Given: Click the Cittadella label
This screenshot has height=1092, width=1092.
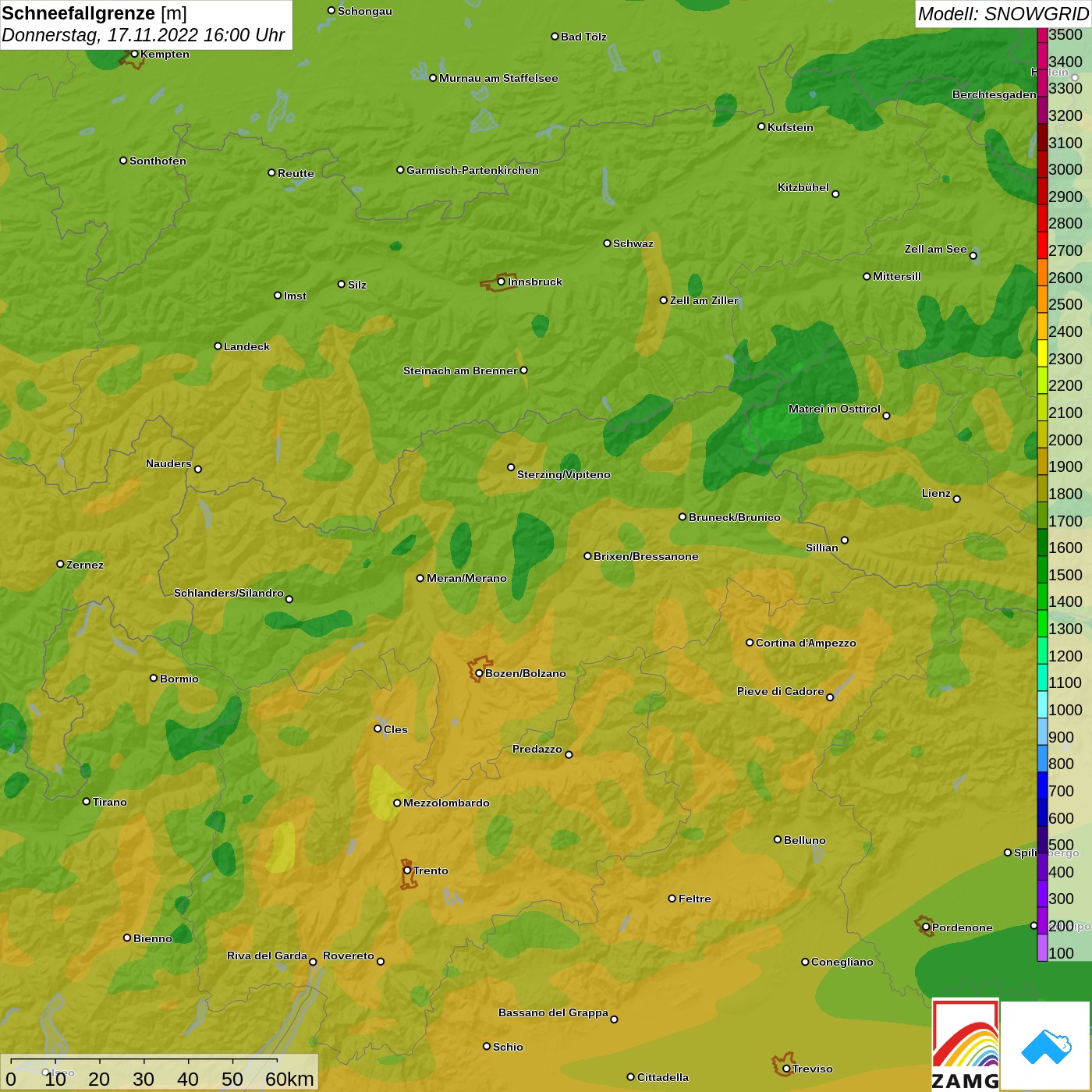Looking at the screenshot, I should (x=663, y=1077).
